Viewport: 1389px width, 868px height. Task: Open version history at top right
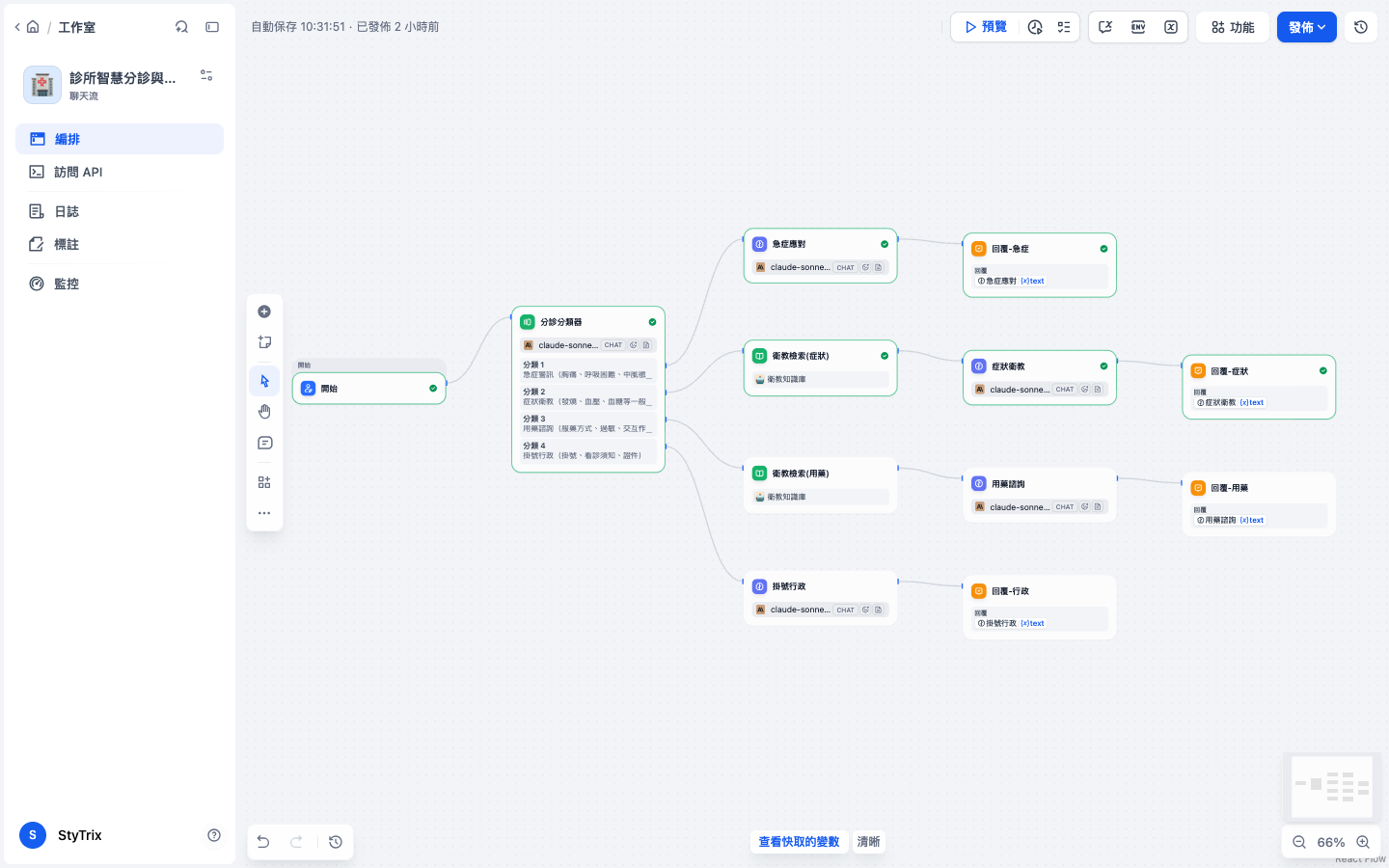1361,27
